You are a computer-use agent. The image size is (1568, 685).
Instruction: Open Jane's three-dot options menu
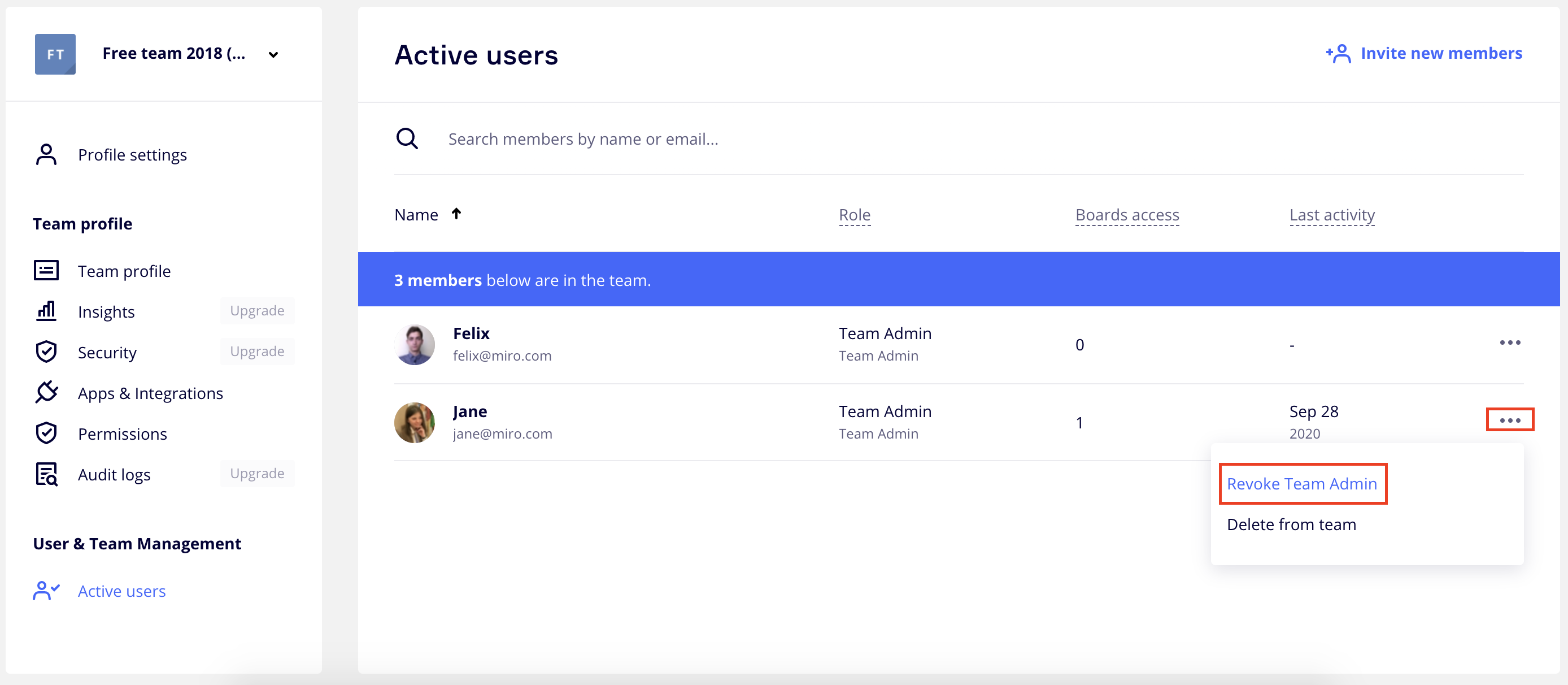1510,420
